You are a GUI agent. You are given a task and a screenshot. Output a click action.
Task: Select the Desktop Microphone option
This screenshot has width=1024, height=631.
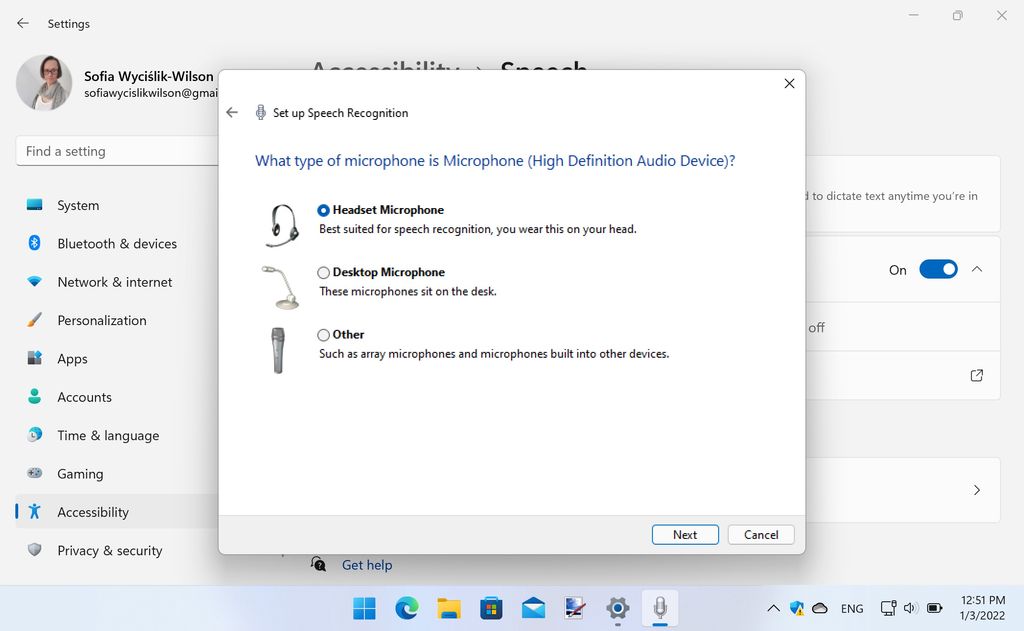click(323, 272)
